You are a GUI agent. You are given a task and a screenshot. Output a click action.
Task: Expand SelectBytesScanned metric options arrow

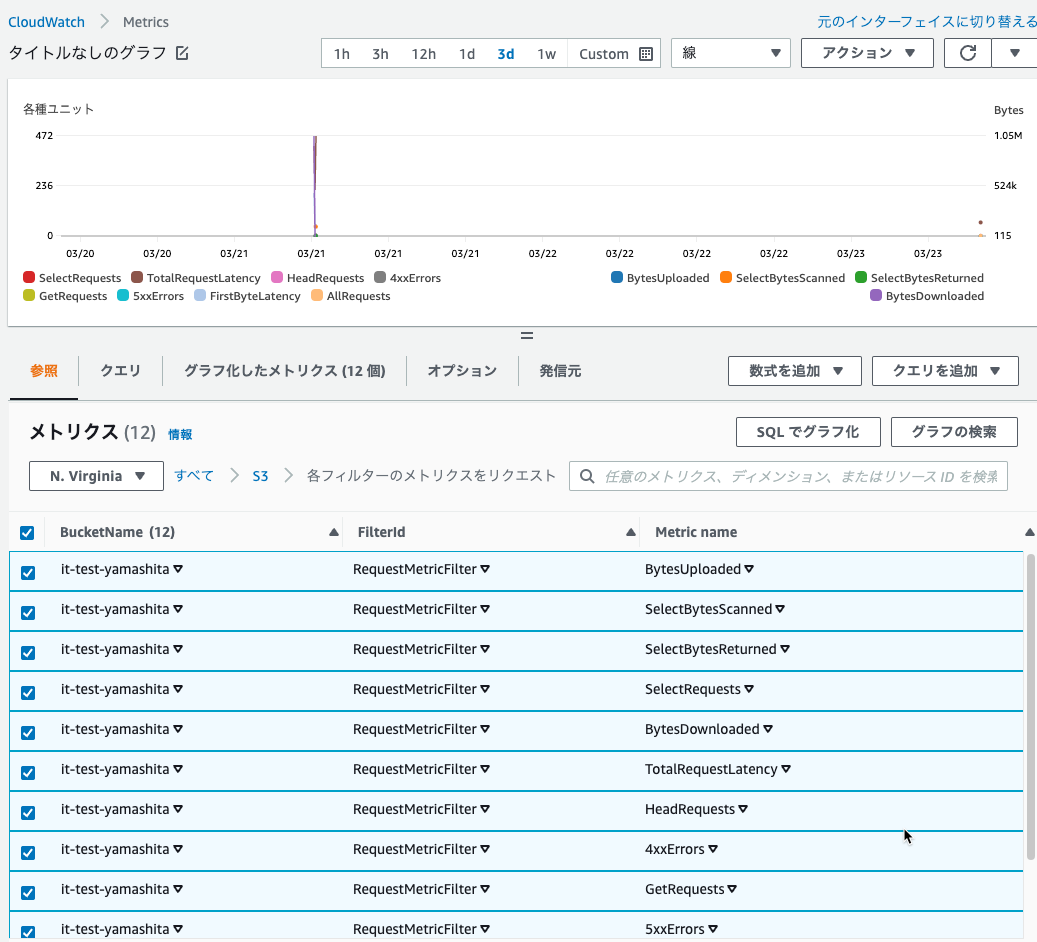(x=780, y=609)
